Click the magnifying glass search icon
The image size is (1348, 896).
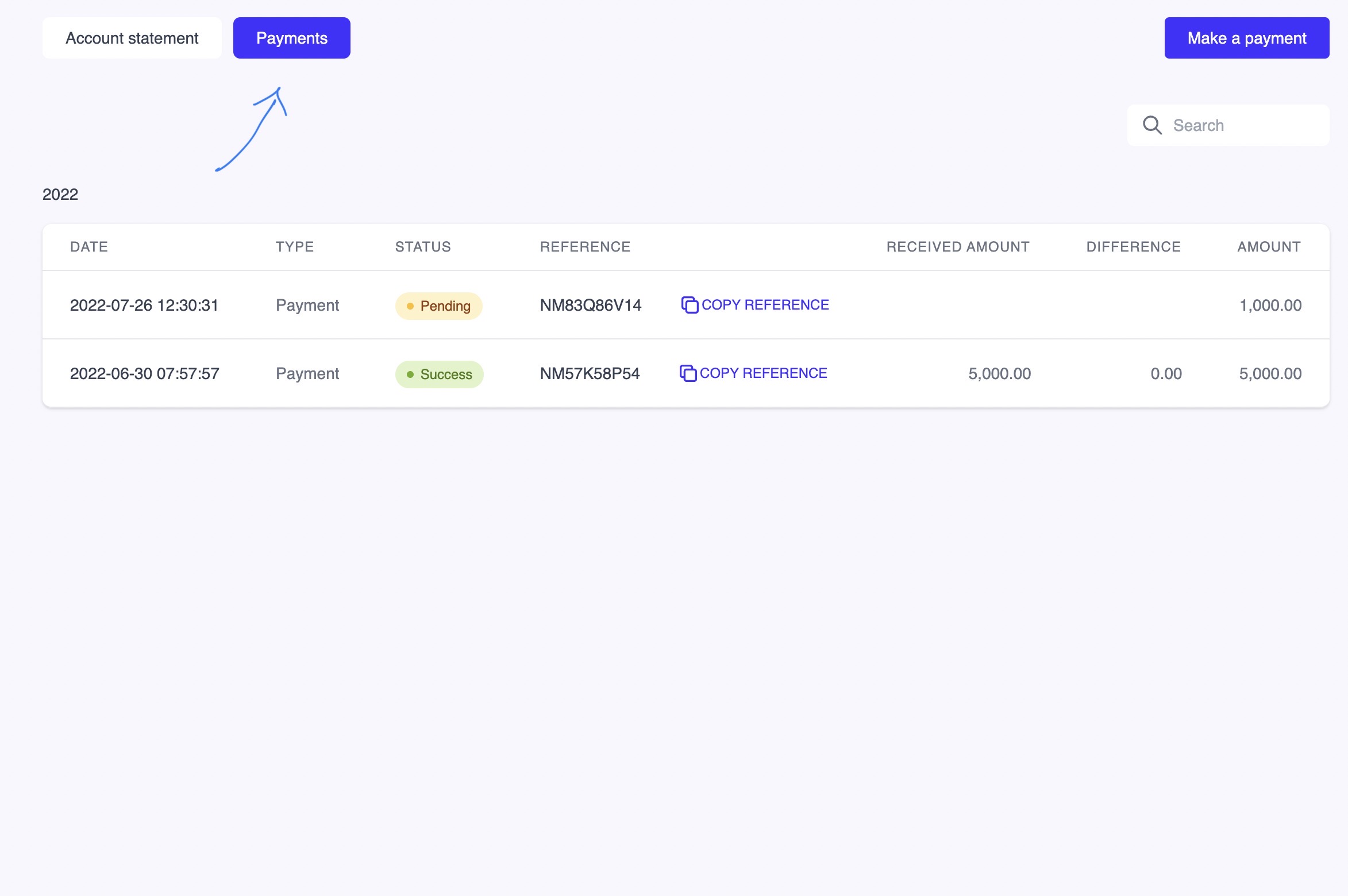pos(1152,125)
